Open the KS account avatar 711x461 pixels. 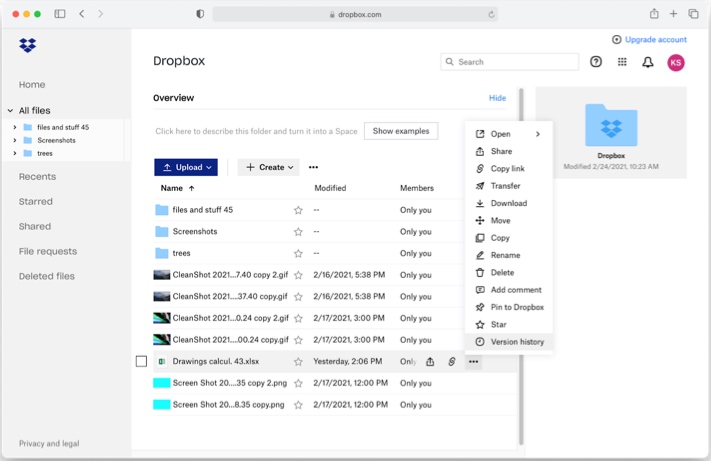point(676,63)
